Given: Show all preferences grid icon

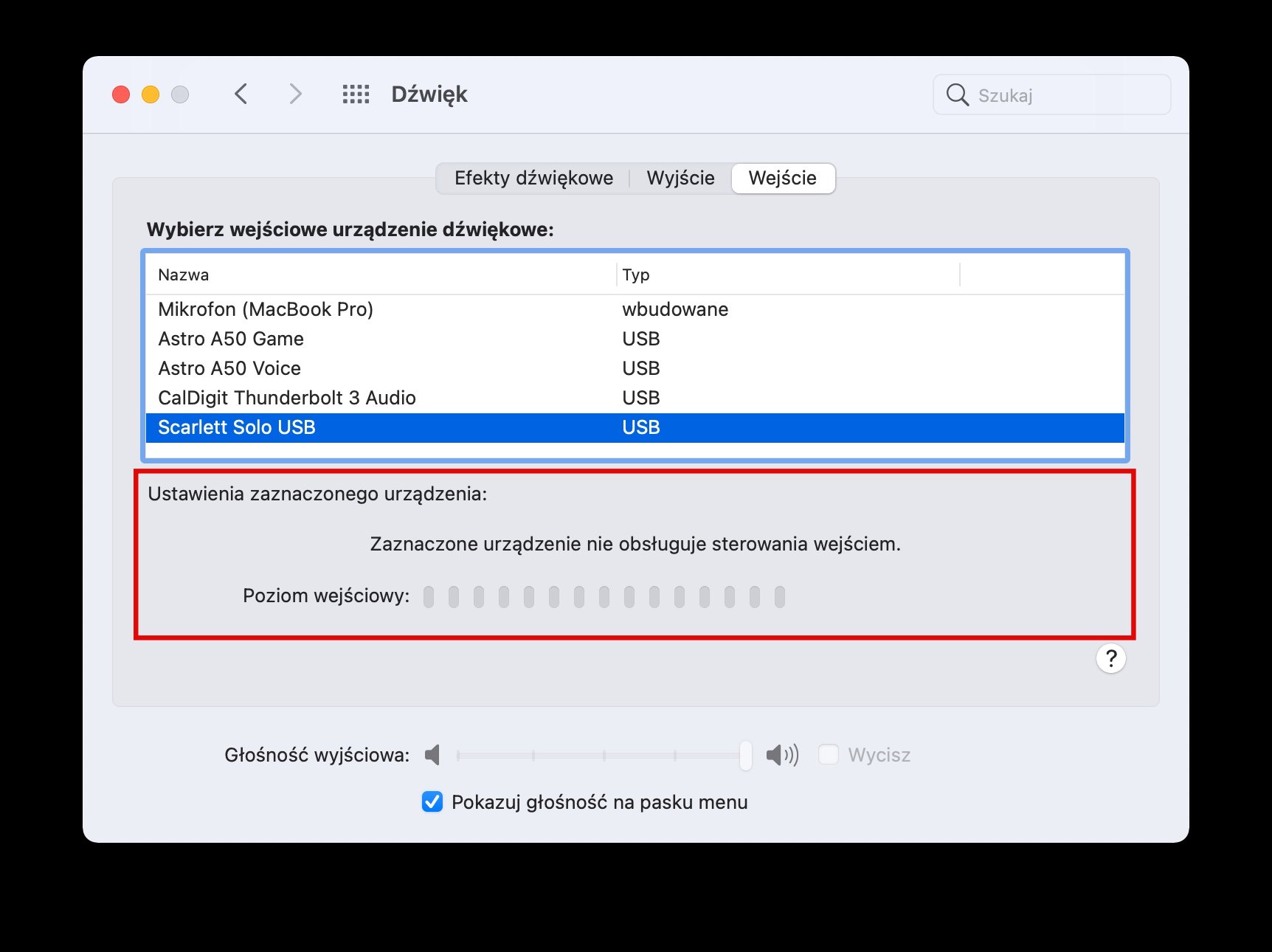Looking at the screenshot, I should click(x=356, y=94).
